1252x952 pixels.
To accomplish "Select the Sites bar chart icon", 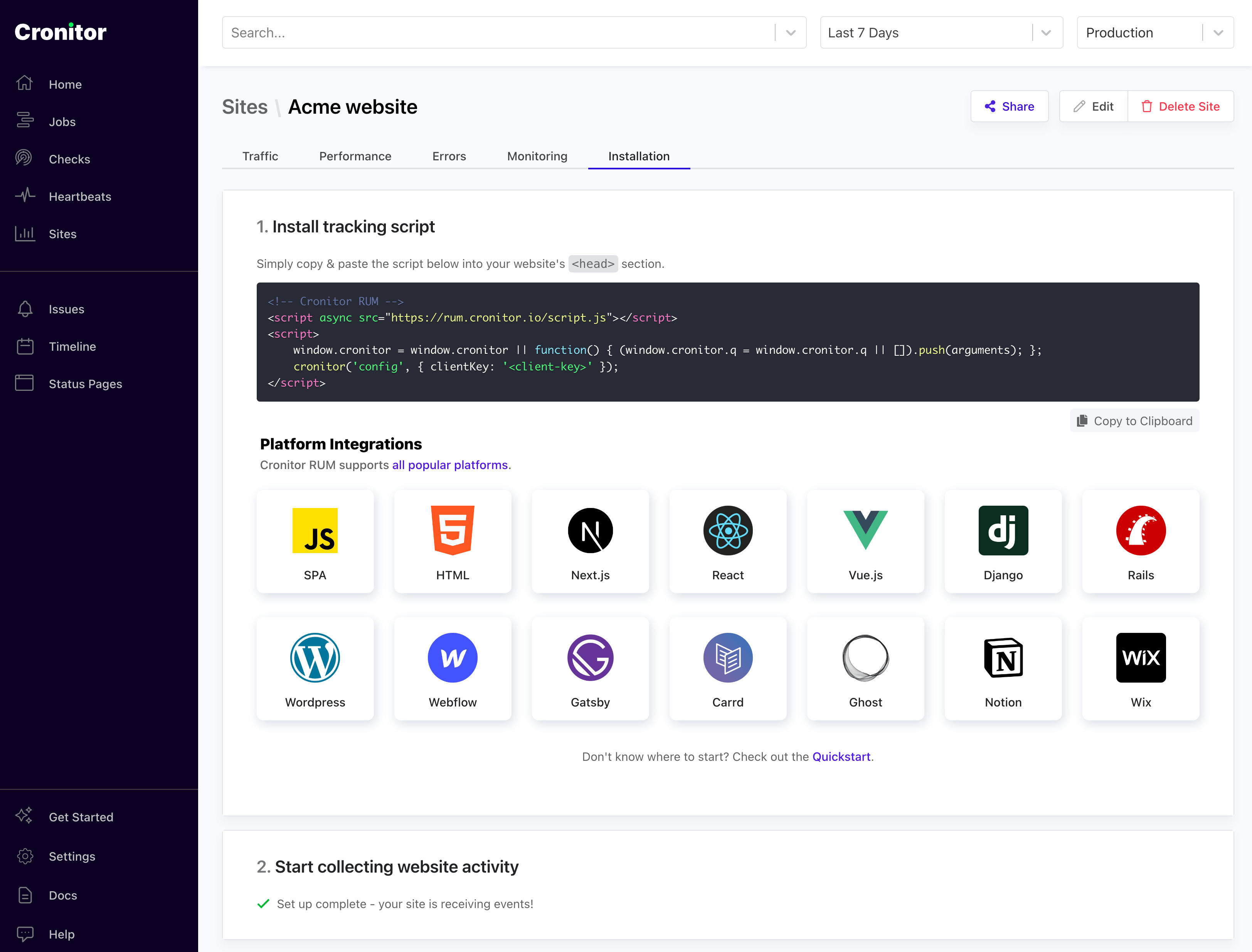I will click(24, 234).
